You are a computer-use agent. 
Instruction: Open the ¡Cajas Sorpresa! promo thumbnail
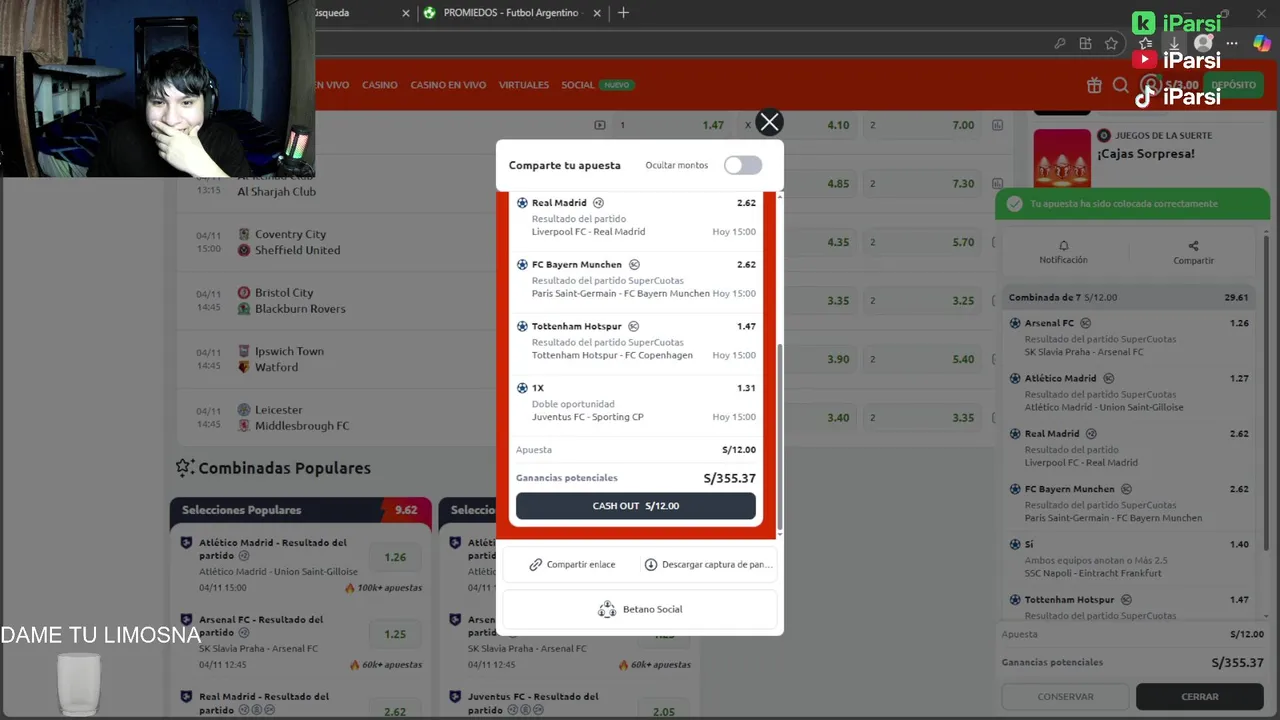pos(1062,158)
